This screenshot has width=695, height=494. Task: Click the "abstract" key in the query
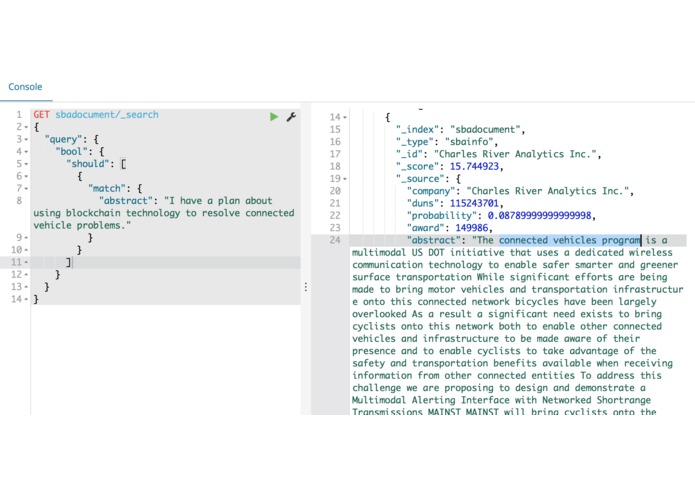coord(125,201)
